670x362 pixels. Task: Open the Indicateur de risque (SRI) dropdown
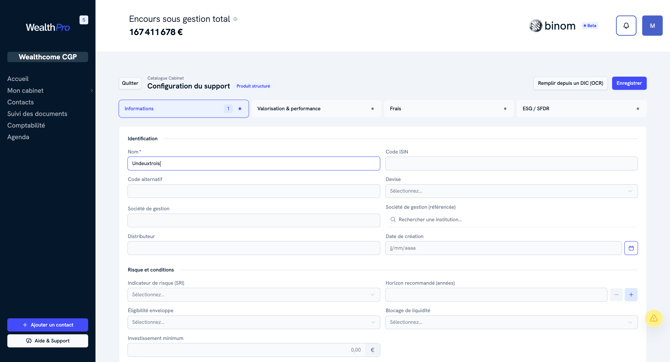pos(253,294)
